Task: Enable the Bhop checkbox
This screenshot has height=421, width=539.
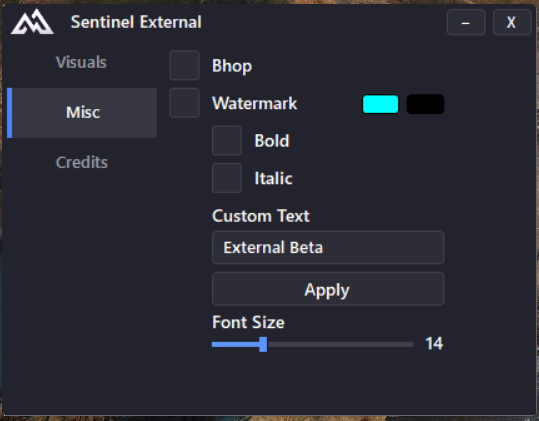Action: tap(184, 65)
